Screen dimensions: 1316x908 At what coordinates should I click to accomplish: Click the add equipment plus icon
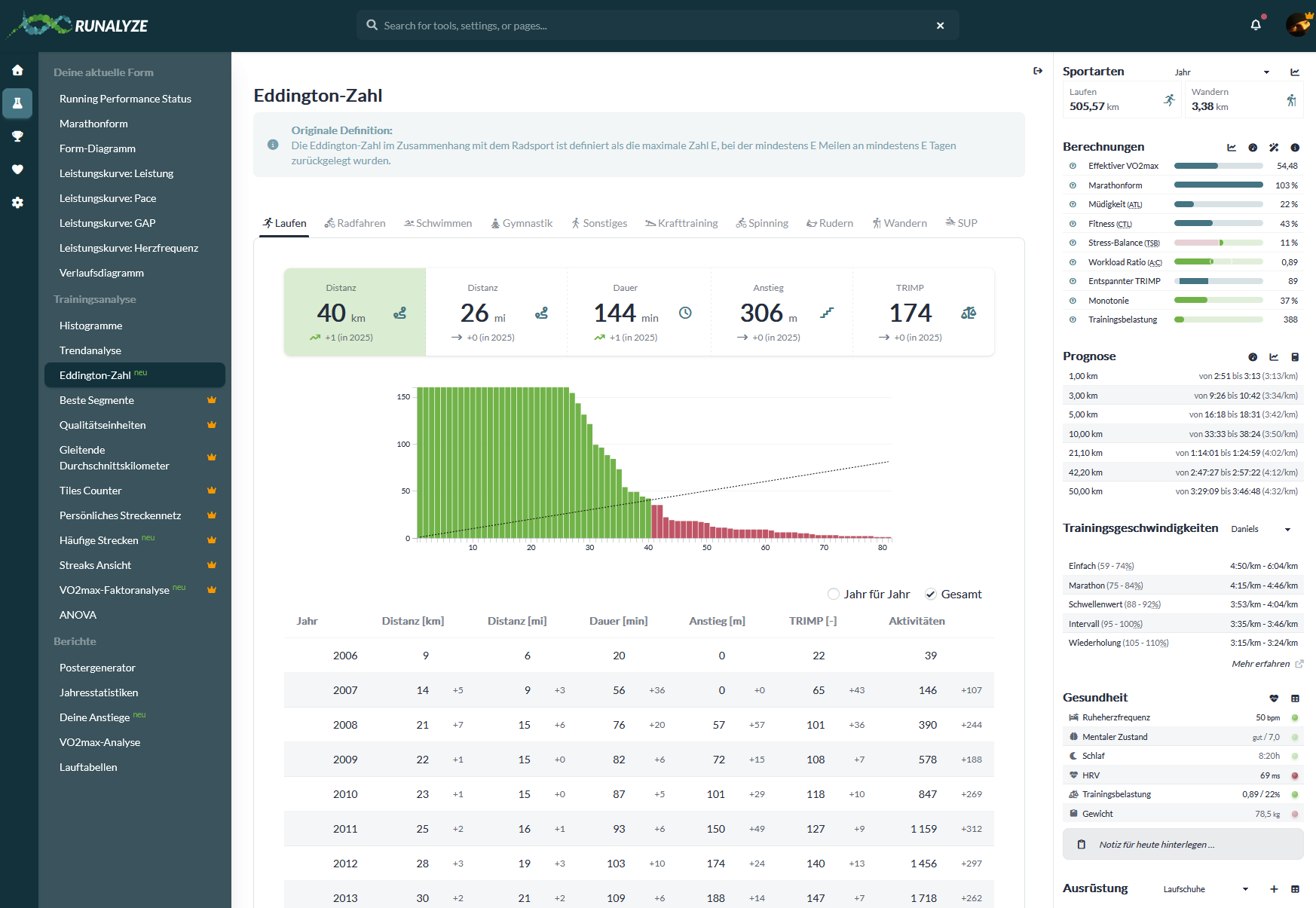tap(1274, 889)
